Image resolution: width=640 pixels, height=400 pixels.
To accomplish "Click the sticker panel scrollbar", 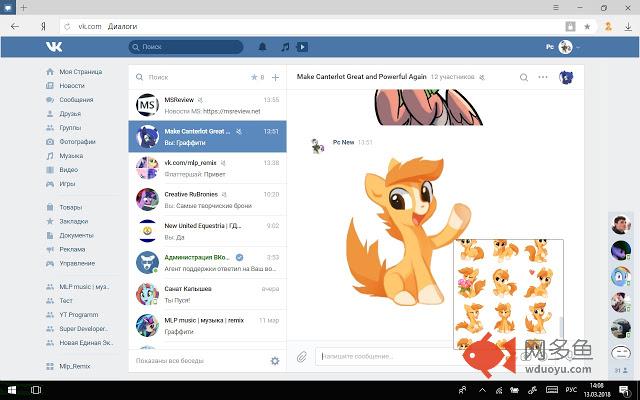I will click(561, 327).
